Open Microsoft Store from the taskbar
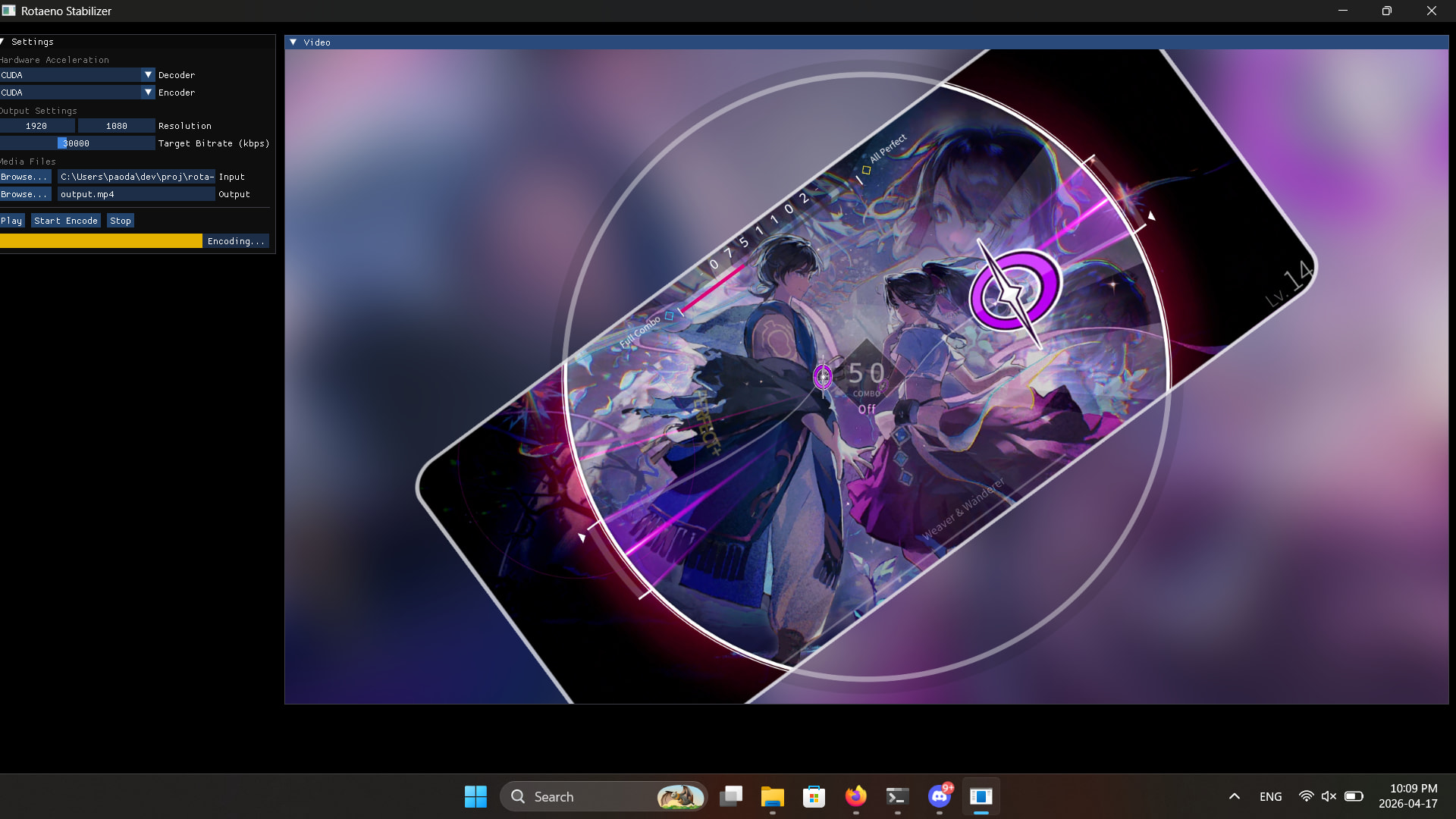This screenshot has height=819, width=1456. tap(814, 797)
